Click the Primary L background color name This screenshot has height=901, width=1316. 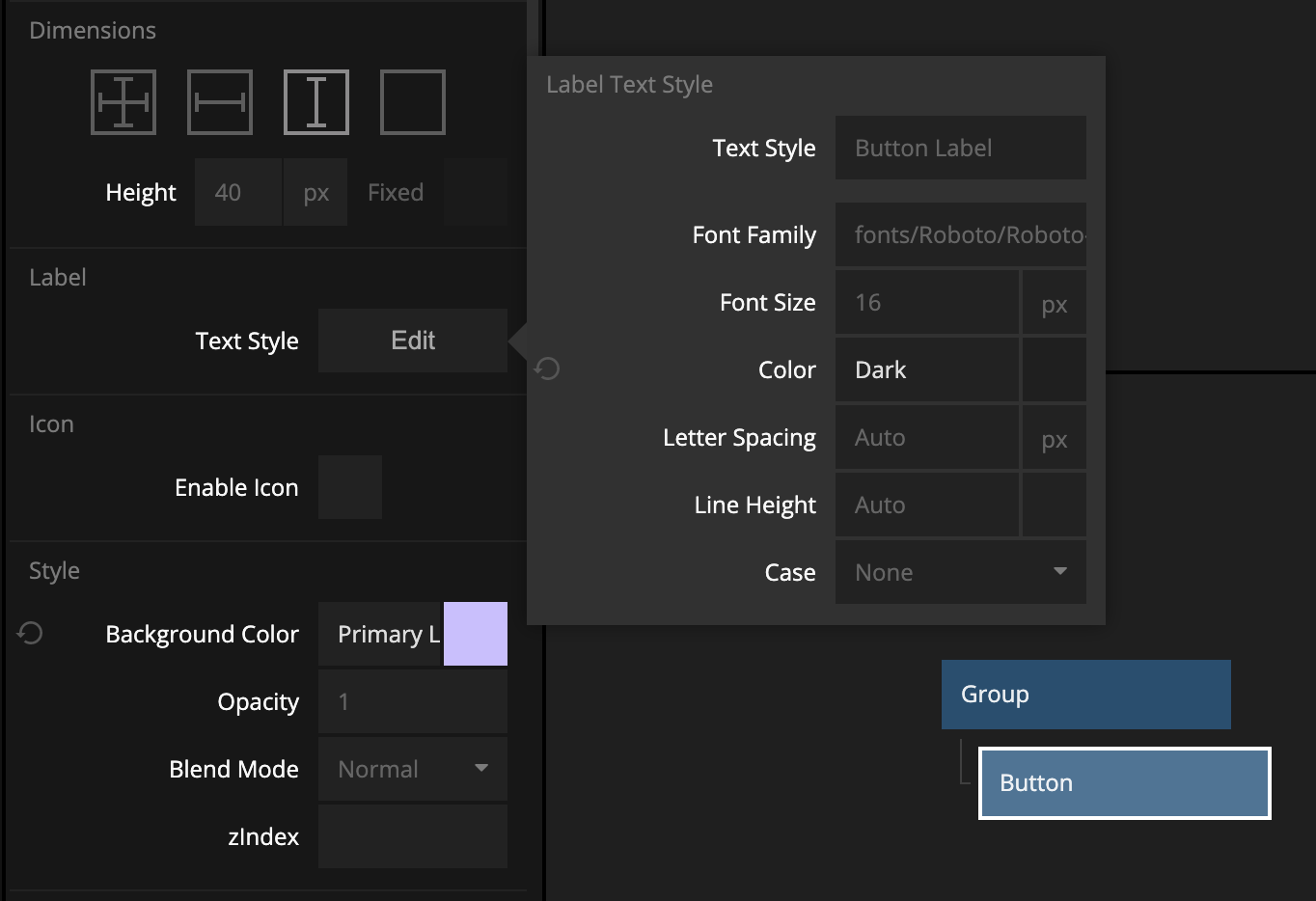(380, 634)
